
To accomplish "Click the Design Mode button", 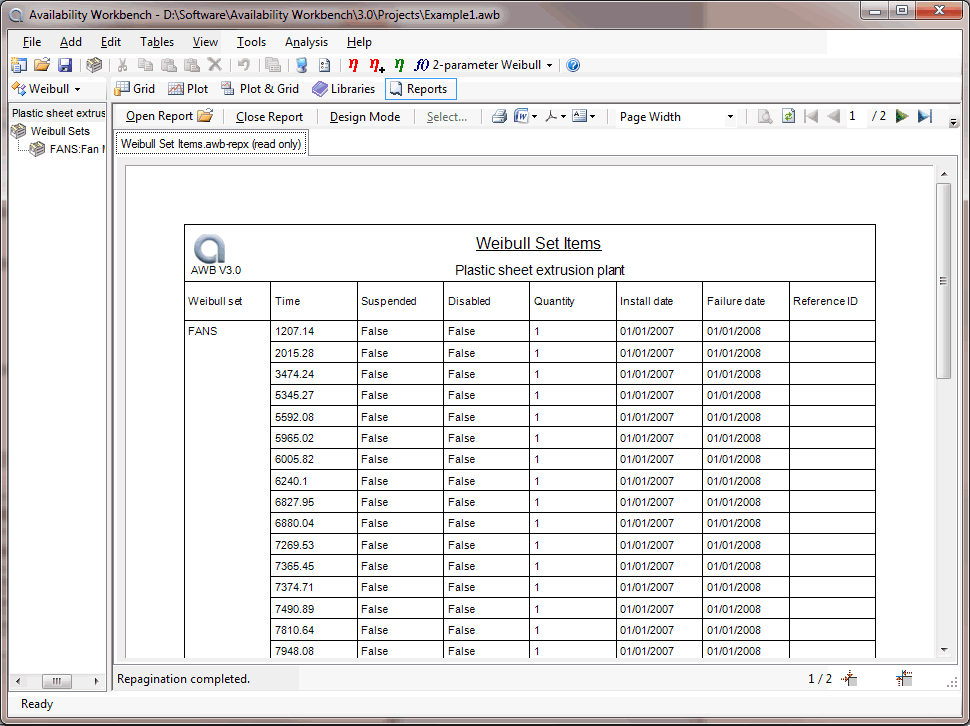I will tap(364, 117).
